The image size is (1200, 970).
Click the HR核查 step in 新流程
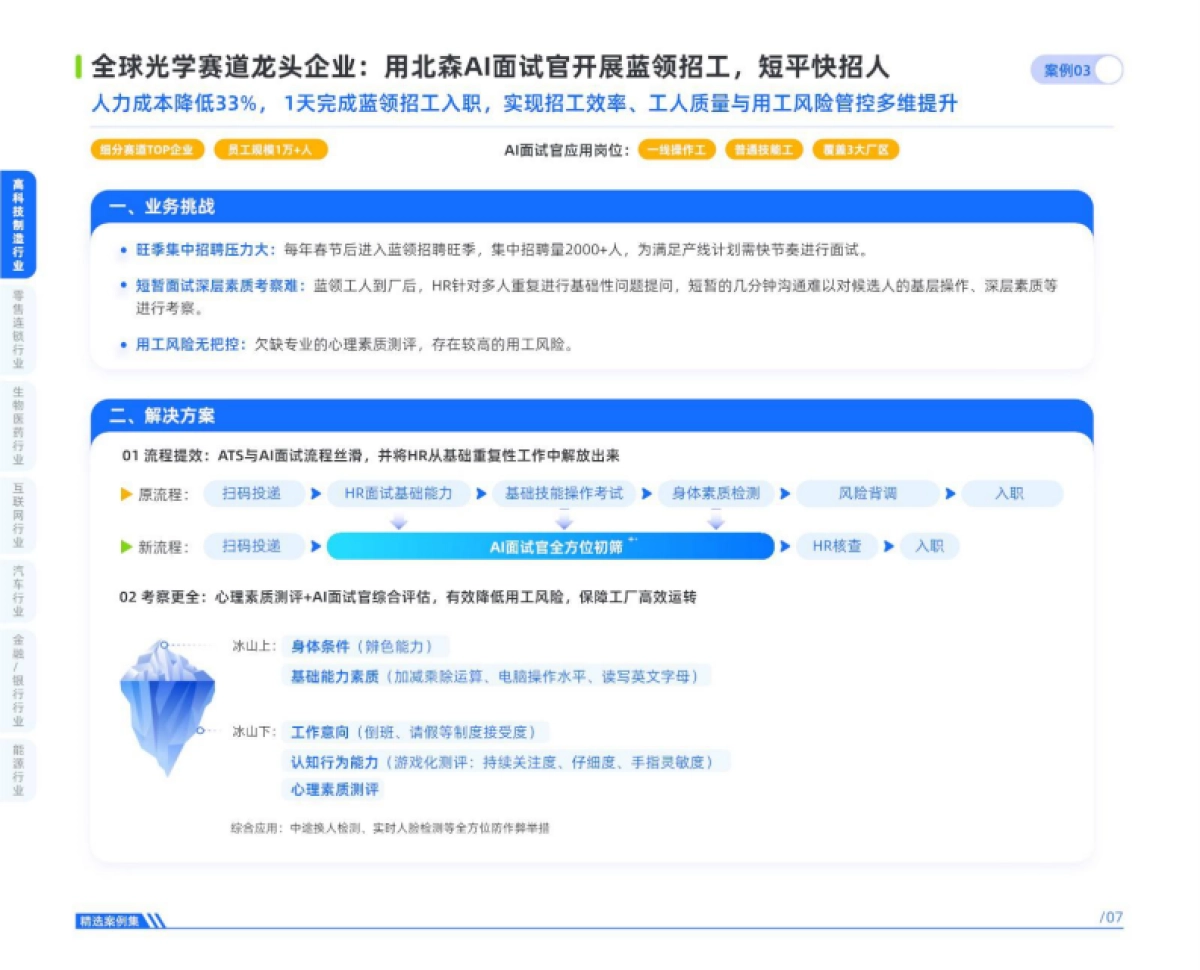(837, 546)
